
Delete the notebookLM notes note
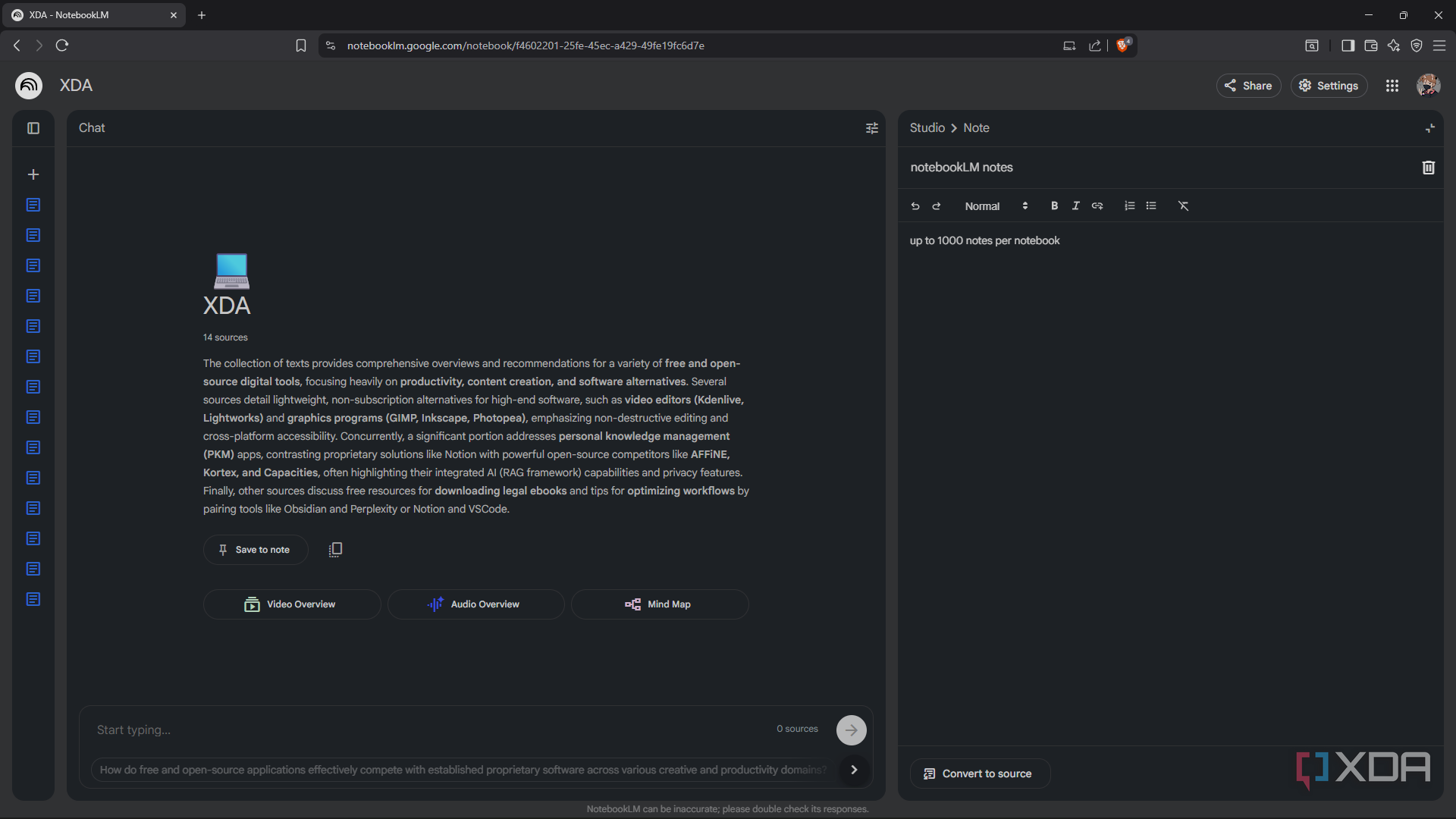tap(1429, 168)
